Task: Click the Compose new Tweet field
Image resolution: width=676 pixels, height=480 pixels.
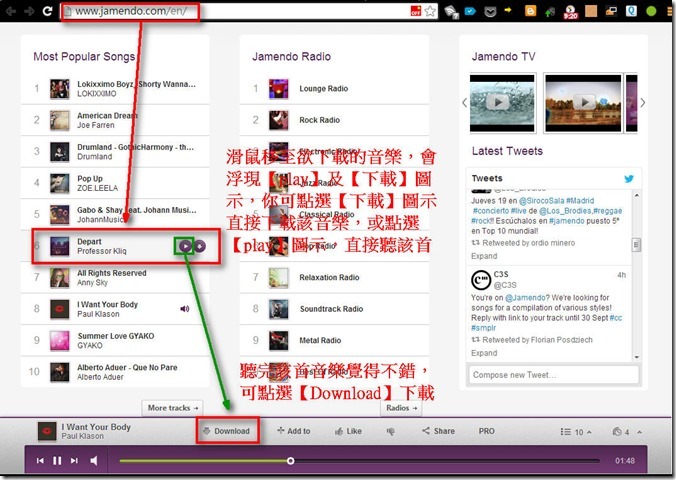Action: tap(554, 375)
